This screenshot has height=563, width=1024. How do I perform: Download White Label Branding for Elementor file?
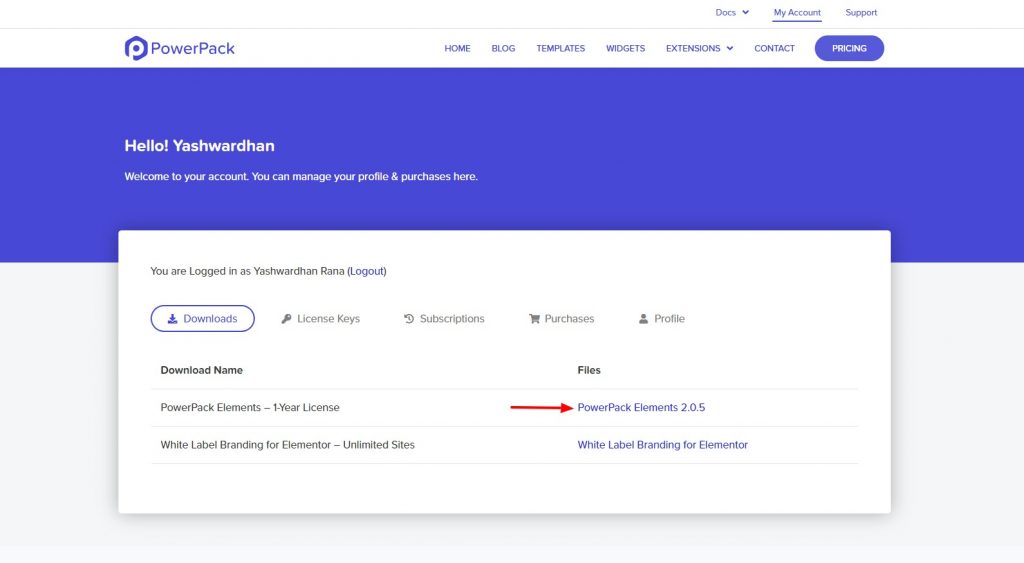[x=662, y=445]
